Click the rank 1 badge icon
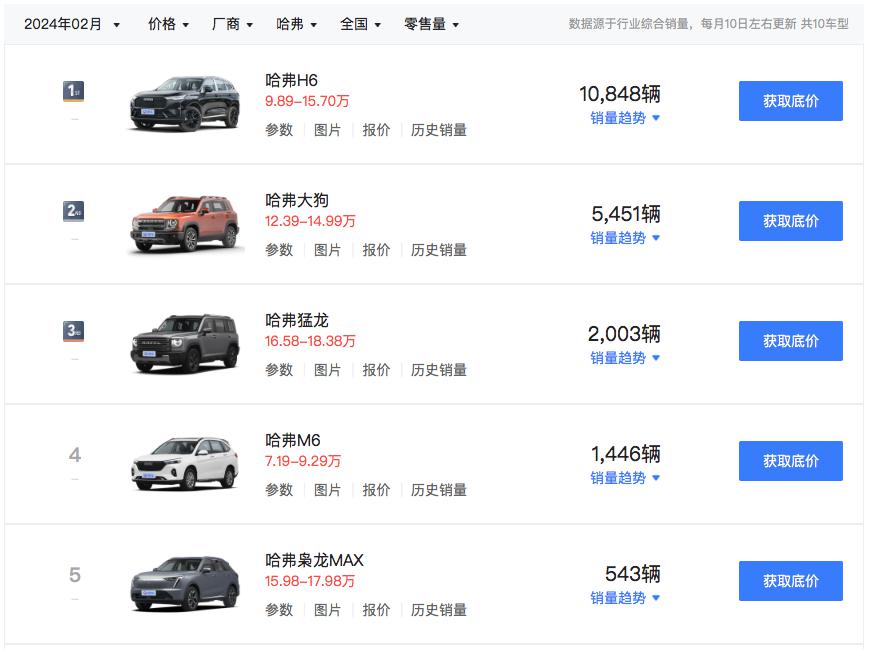This screenshot has height=649, width=869. click(74, 92)
